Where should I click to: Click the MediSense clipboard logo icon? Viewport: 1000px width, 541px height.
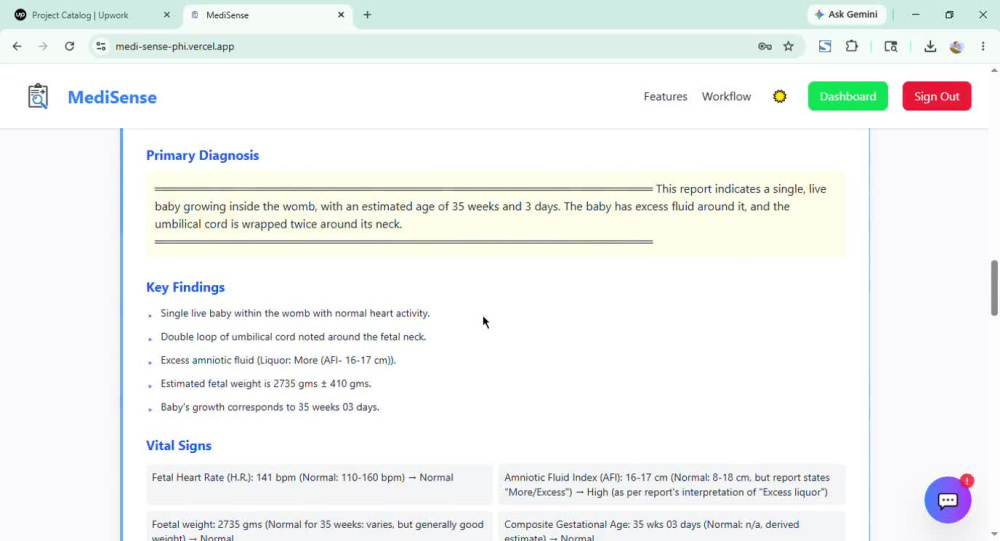pyautogui.click(x=38, y=96)
